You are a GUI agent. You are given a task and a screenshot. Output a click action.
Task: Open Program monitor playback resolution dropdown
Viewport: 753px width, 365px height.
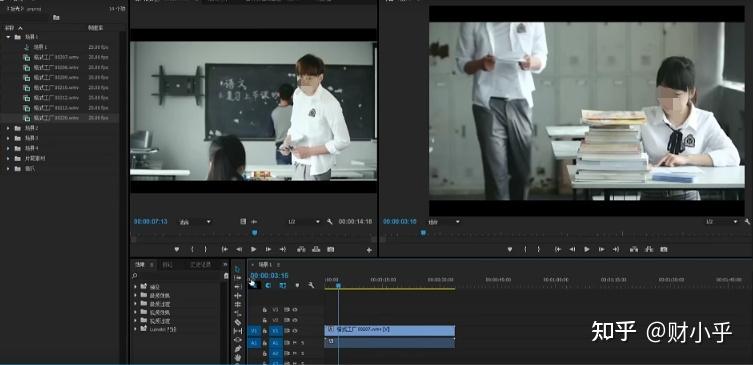tap(722, 221)
